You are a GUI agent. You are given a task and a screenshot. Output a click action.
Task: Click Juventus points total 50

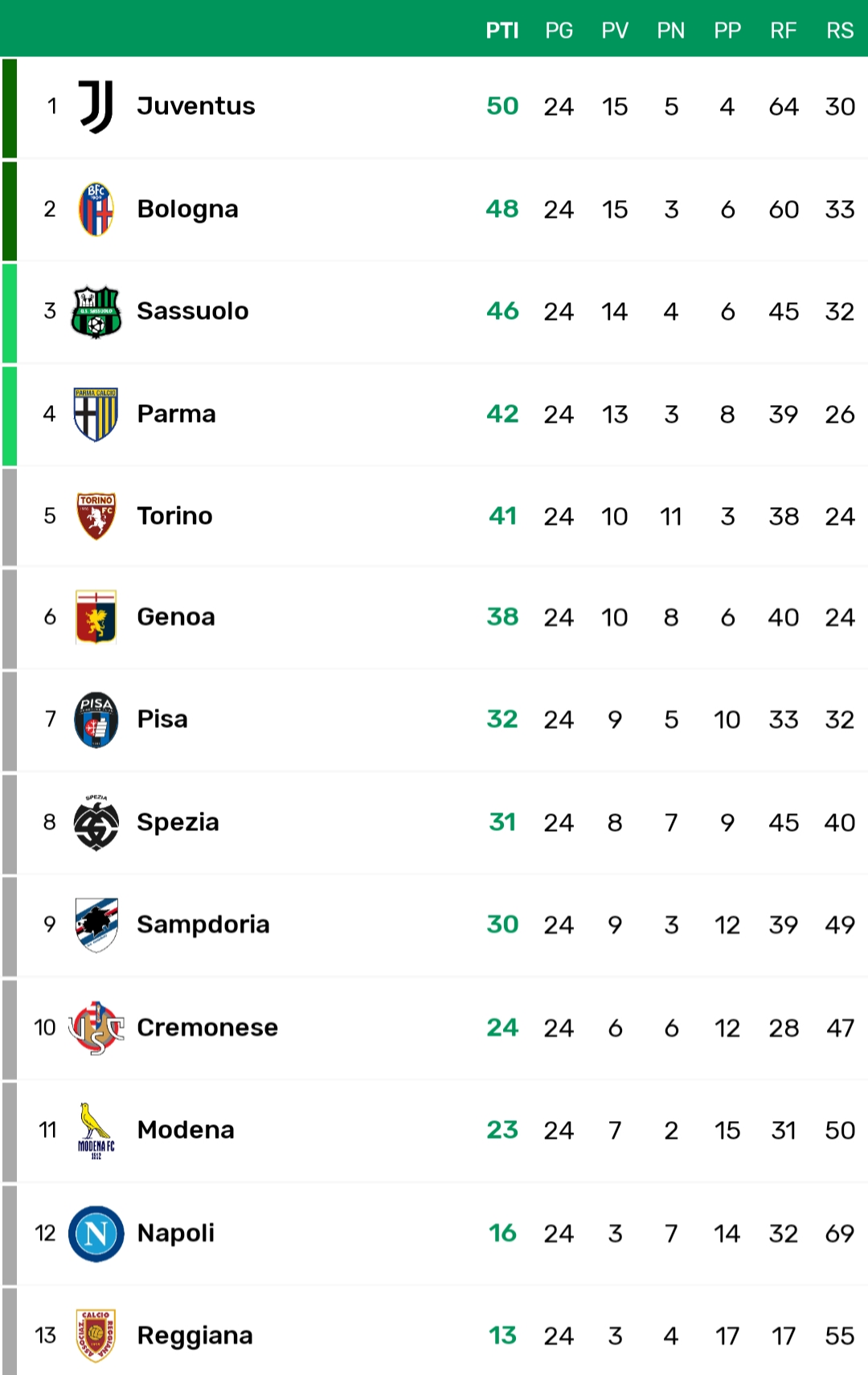click(x=502, y=106)
